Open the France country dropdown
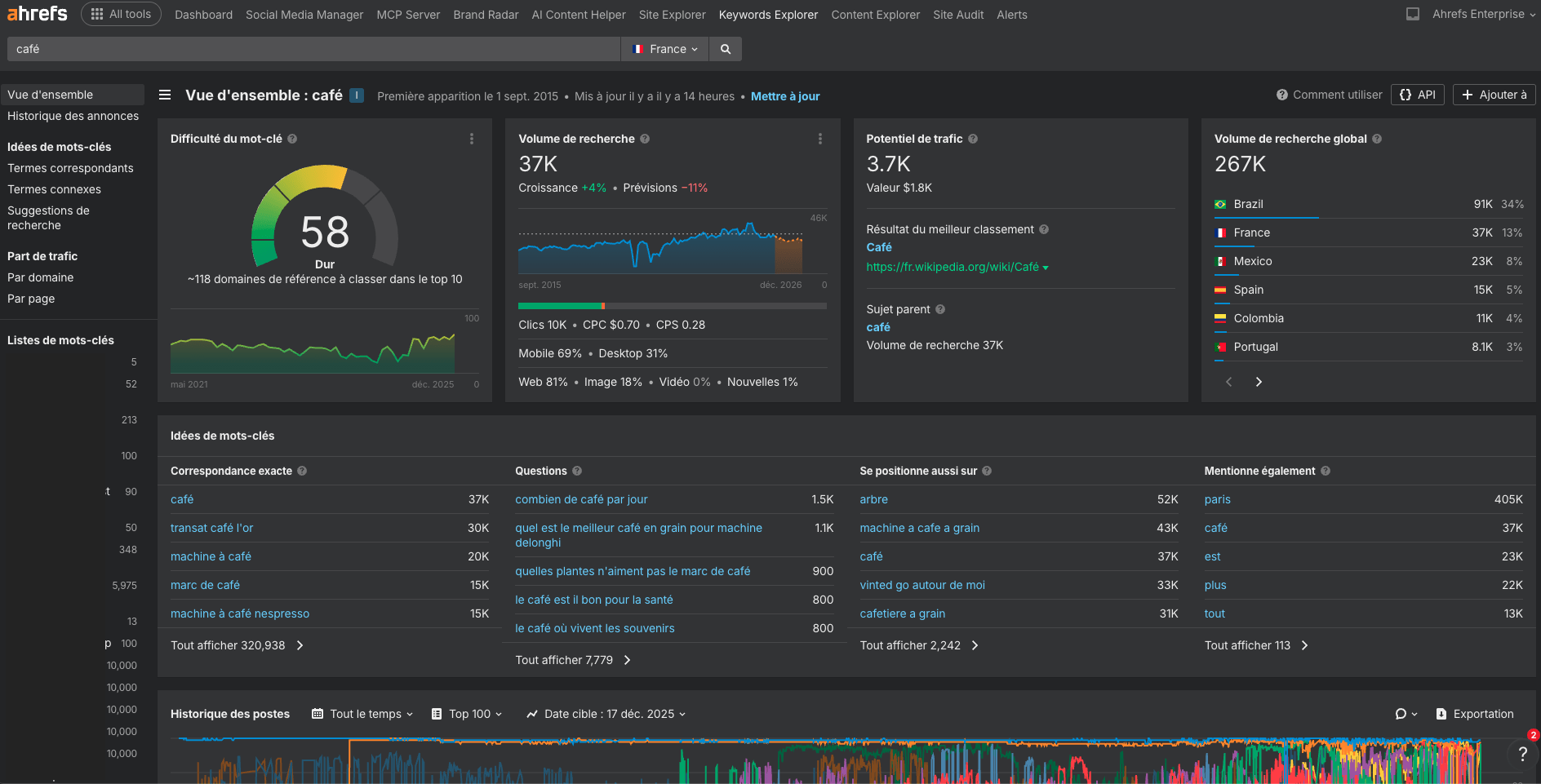 665,49
